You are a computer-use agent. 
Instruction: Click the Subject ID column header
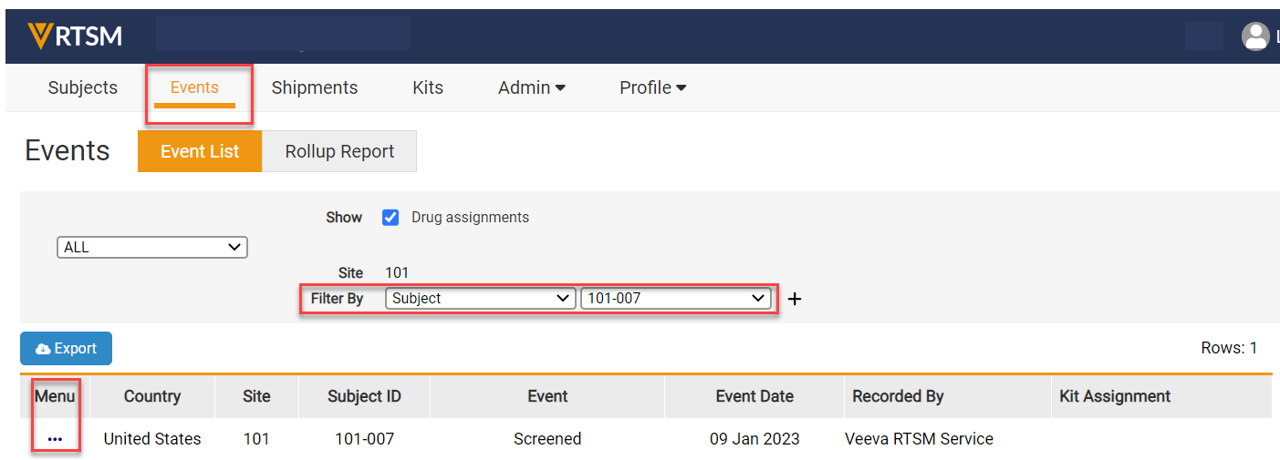(364, 396)
